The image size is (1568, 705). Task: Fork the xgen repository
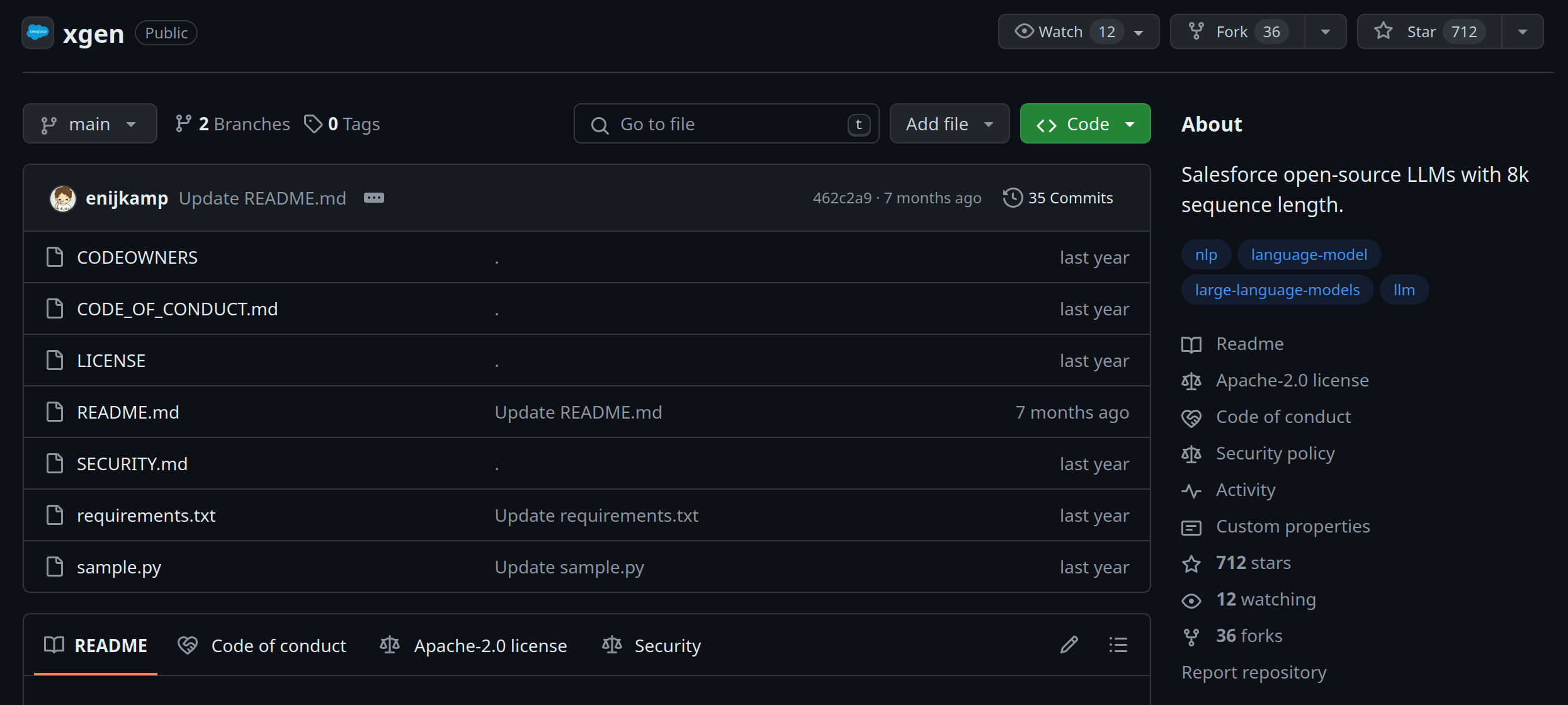point(1237,32)
